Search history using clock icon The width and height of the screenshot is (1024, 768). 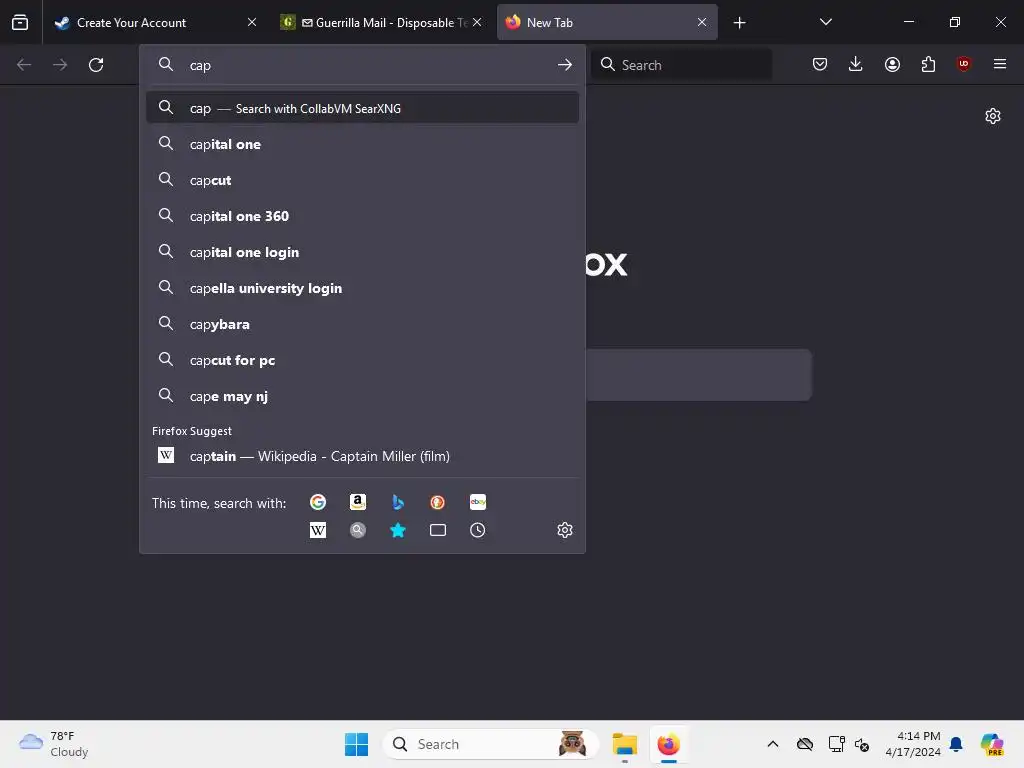(478, 530)
